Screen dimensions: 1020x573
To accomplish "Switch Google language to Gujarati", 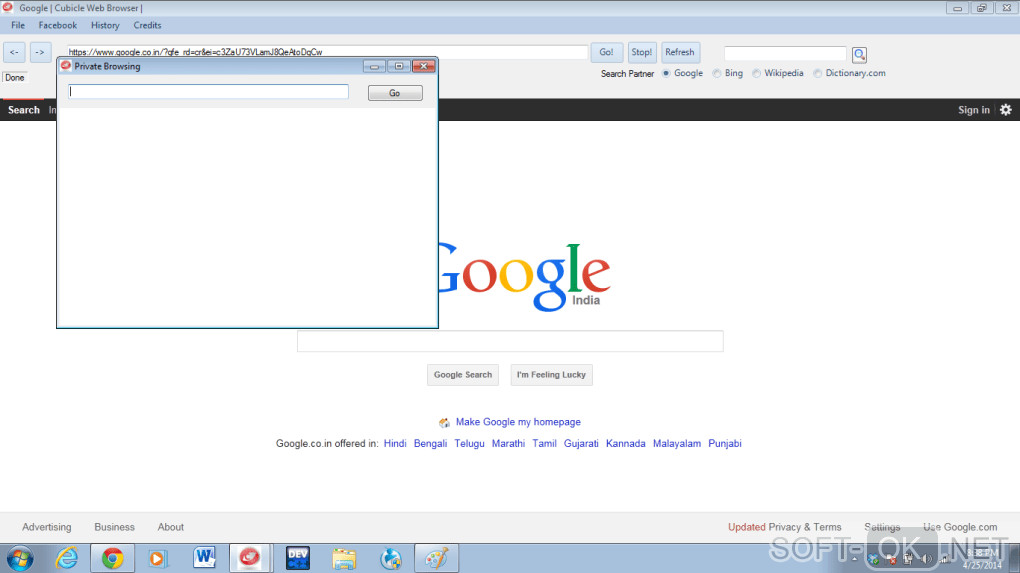I will (581, 444).
